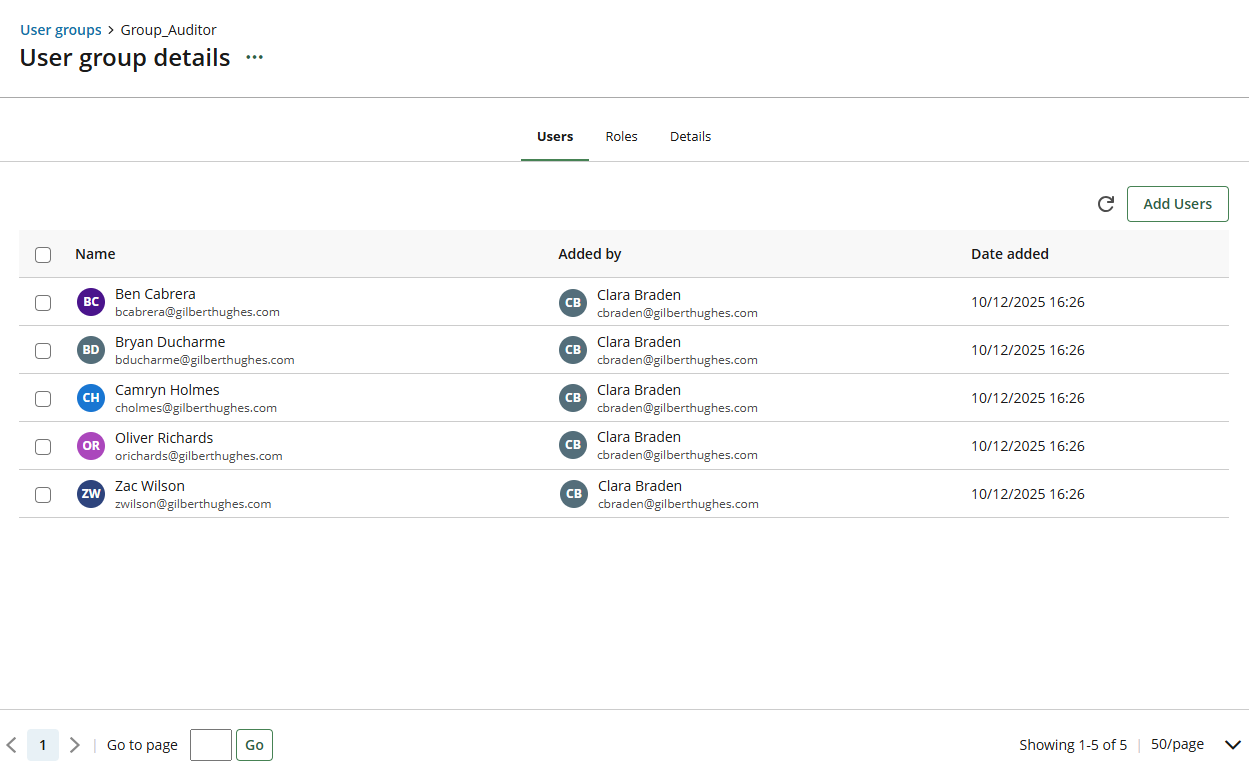Open the Details tab
The image size is (1249, 774).
pyautogui.click(x=690, y=137)
